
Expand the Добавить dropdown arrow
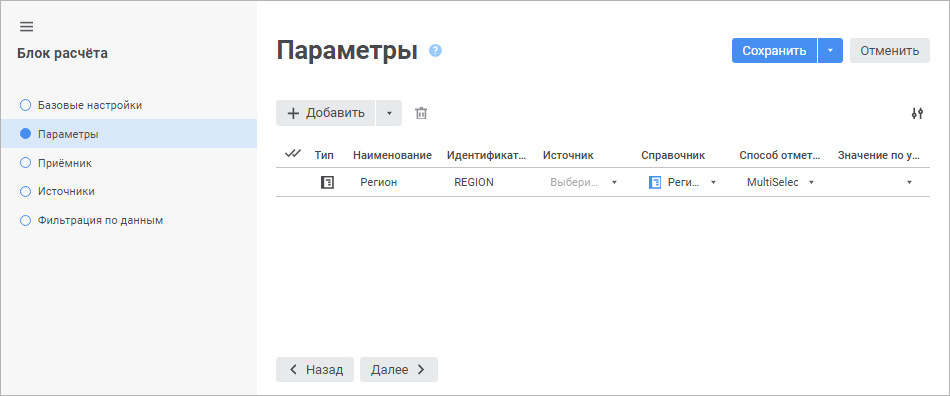pos(389,113)
